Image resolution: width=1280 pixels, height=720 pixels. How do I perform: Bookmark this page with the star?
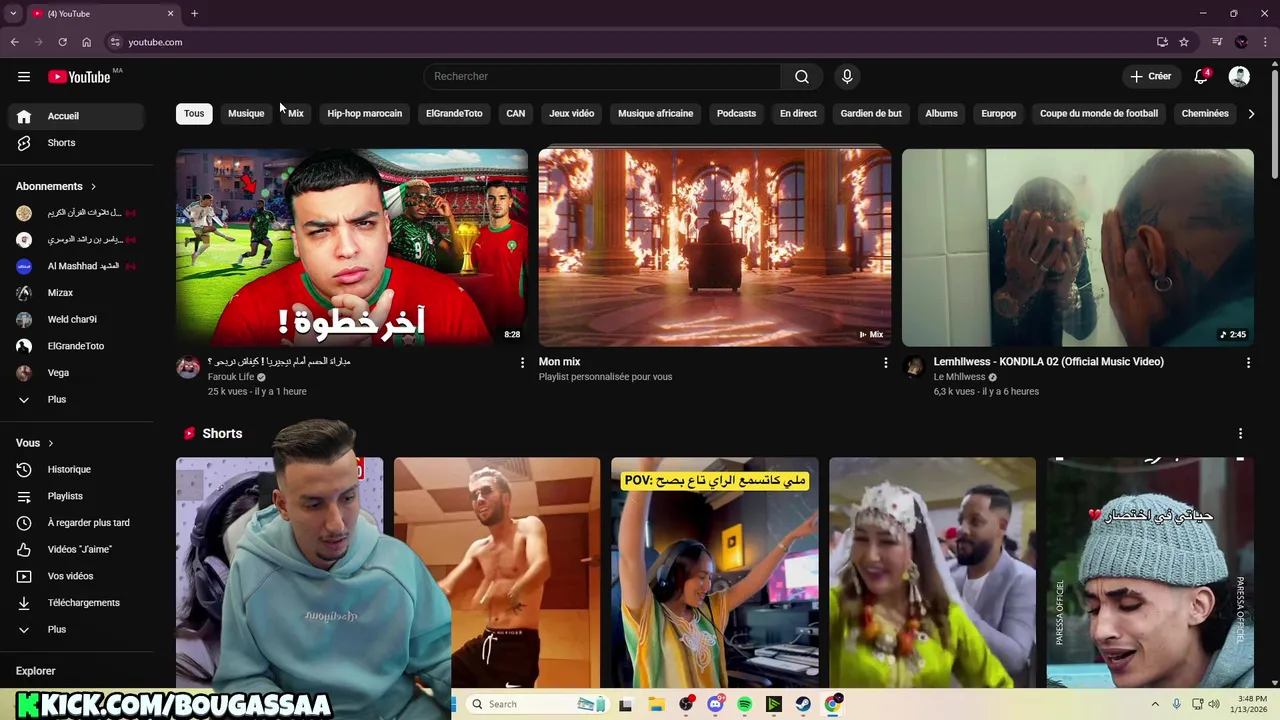1184,42
